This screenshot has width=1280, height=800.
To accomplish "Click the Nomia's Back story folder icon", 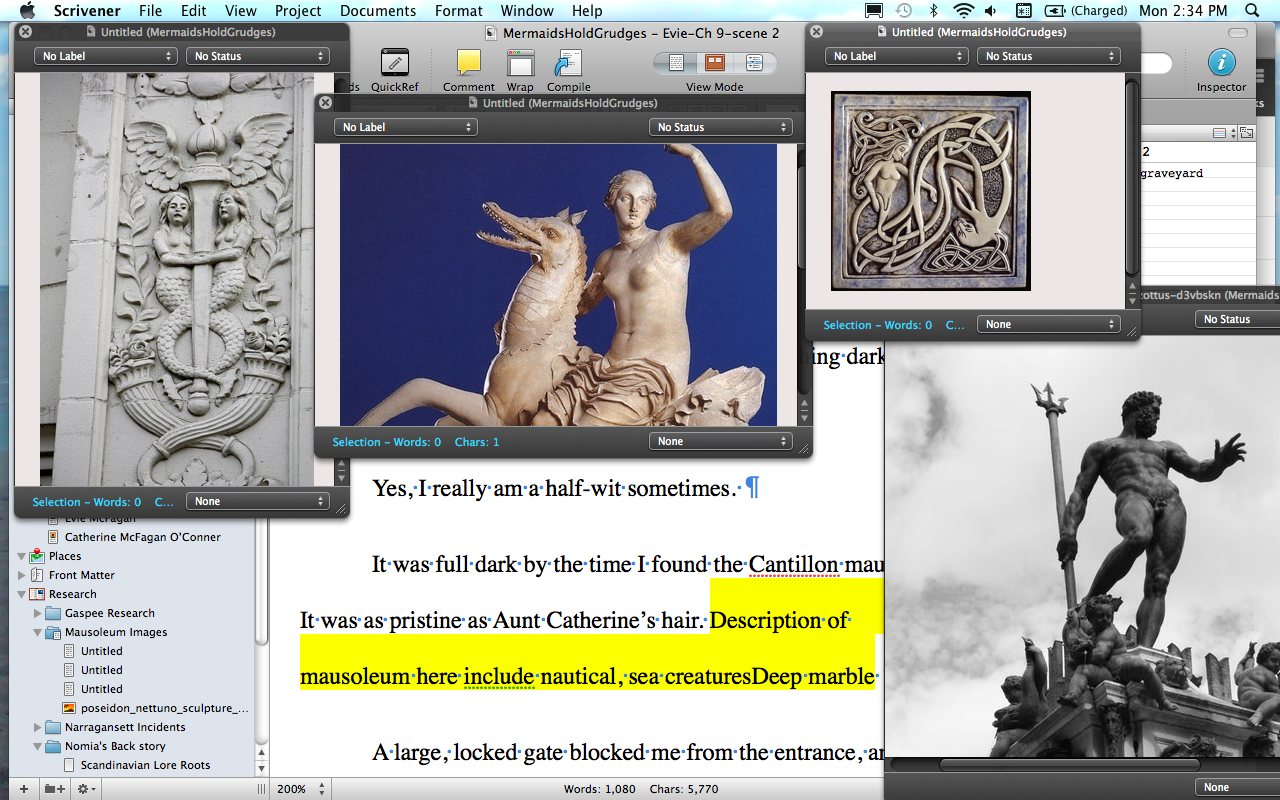I will click(x=54, y=746).
